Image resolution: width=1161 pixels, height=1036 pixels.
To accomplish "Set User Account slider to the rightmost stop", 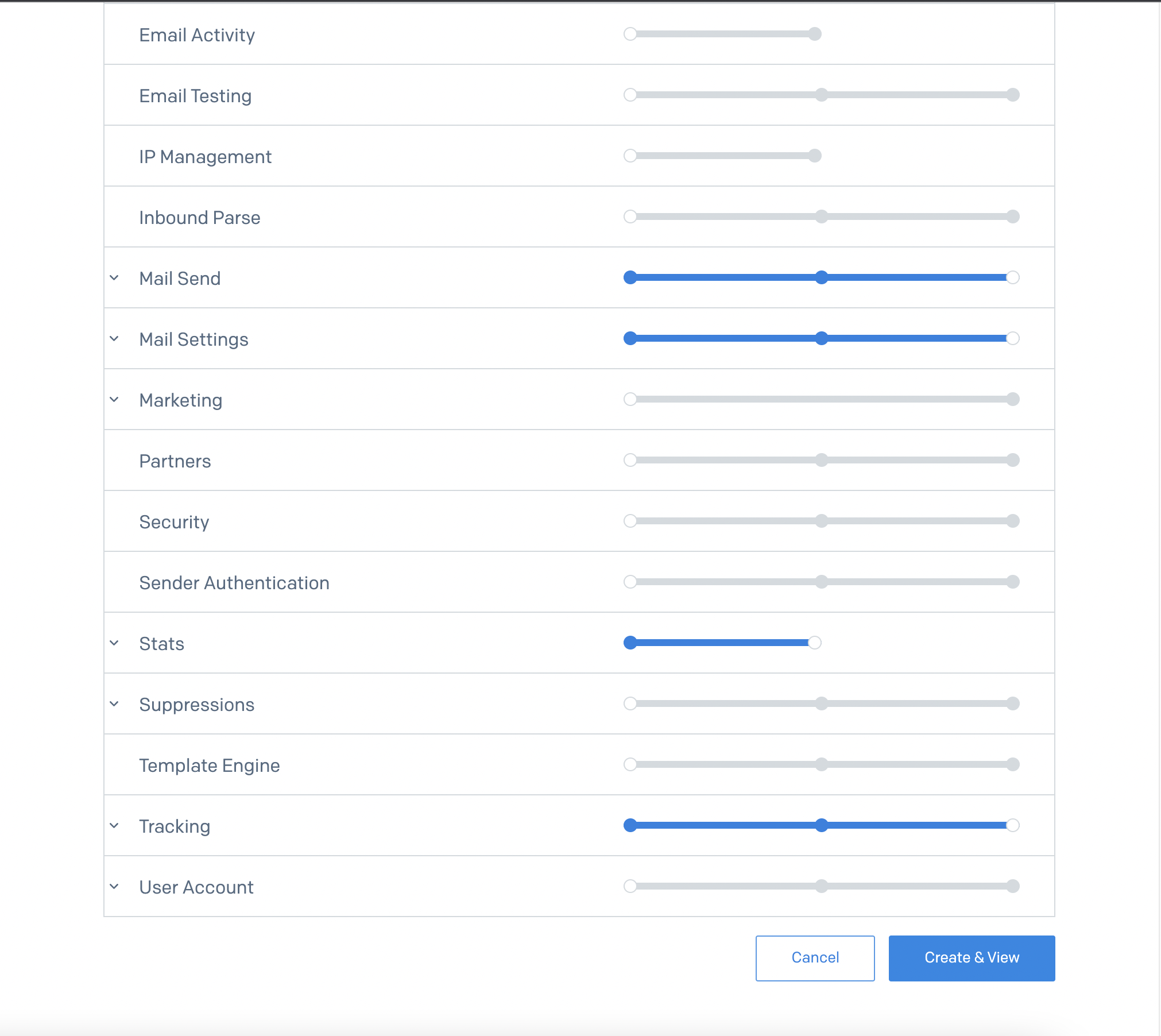I will point(1013,886).
